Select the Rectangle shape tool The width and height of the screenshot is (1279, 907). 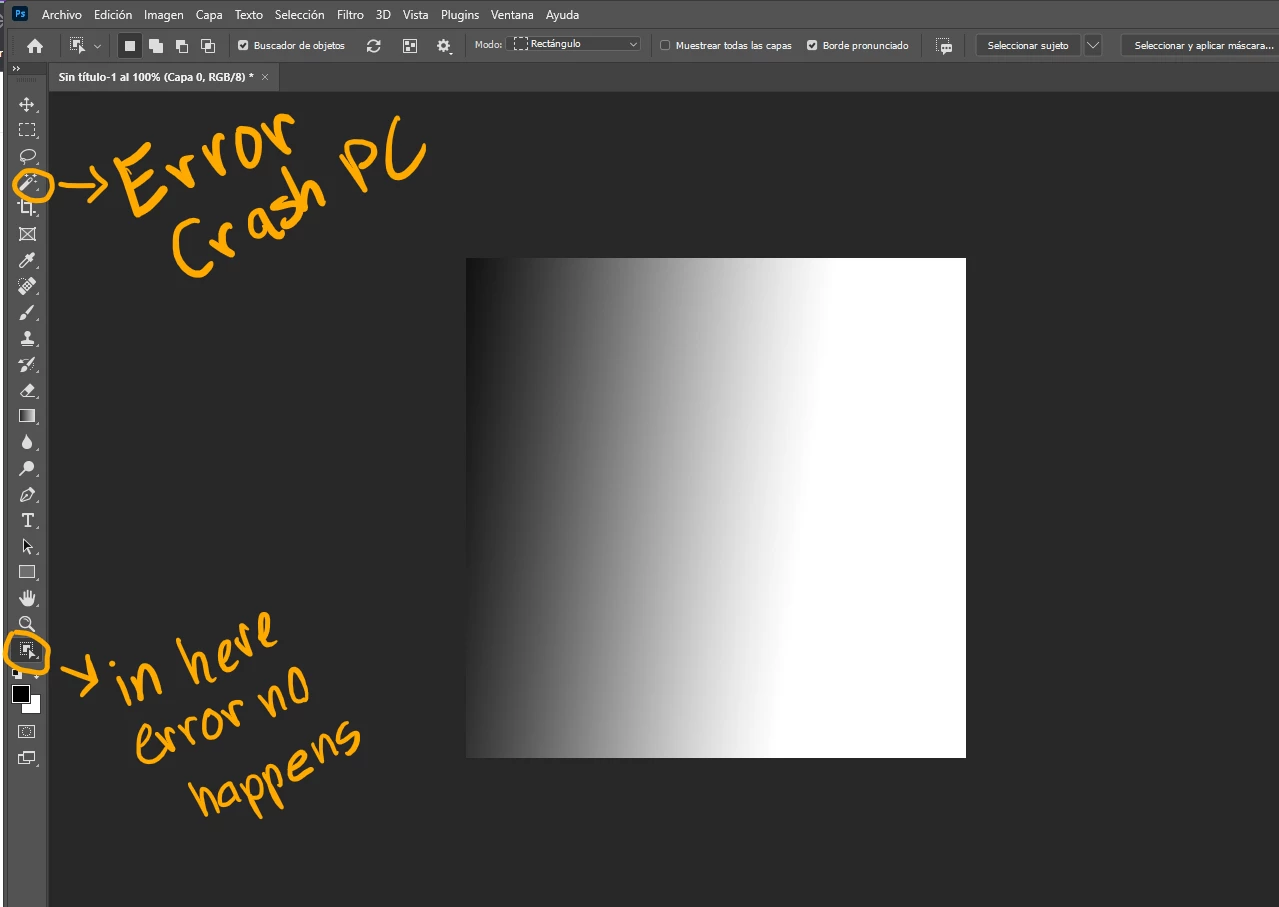[x=27, y=572]
